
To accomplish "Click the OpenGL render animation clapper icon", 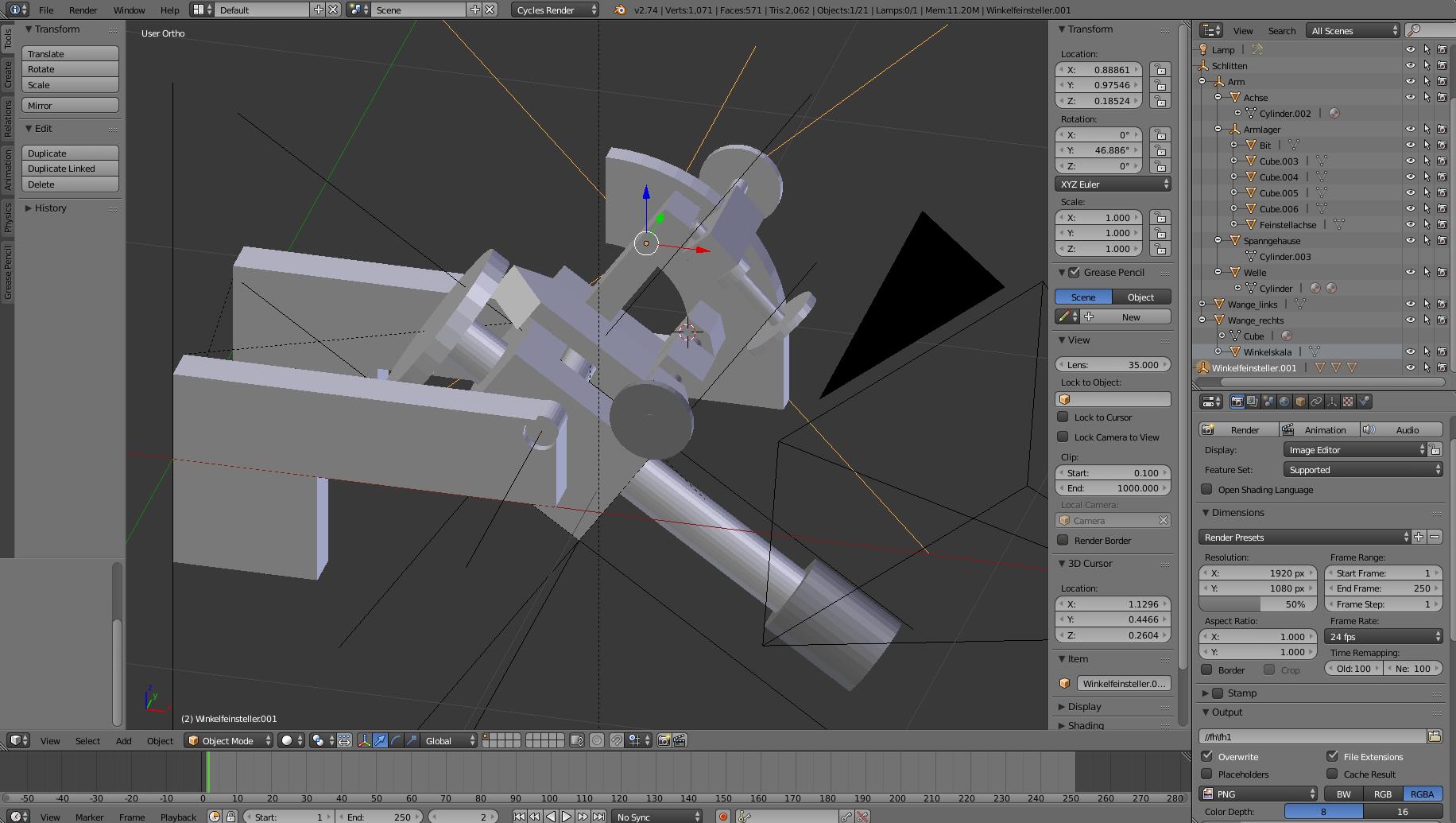I will coord(680,740).
